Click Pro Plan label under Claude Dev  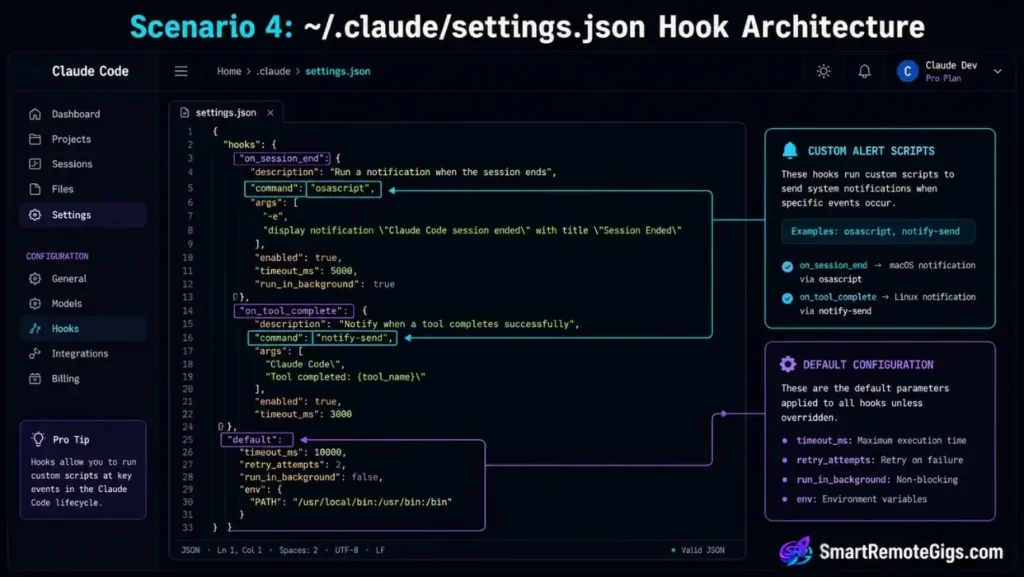point(943,78)
